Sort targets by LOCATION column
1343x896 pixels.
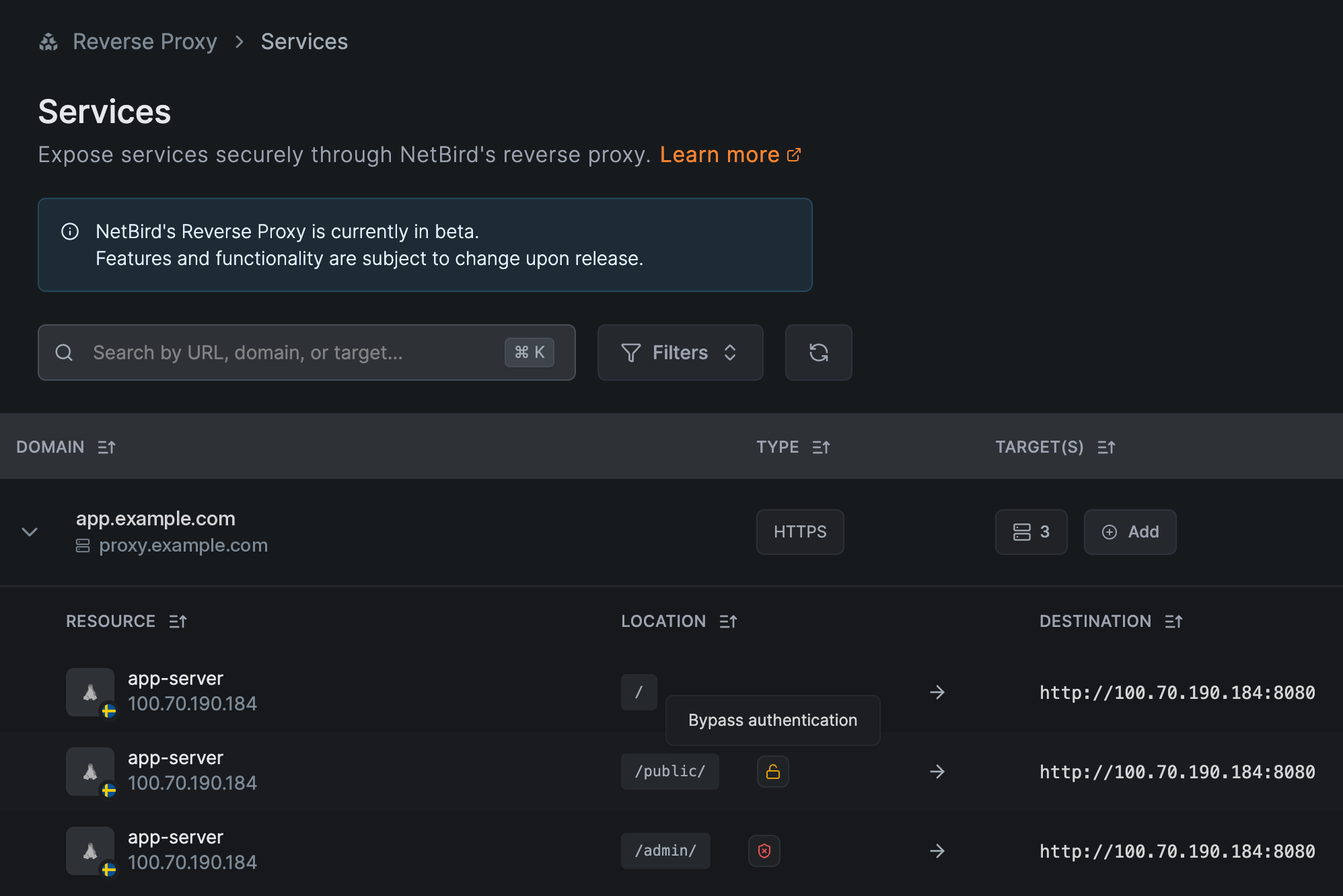pos(680,621)
